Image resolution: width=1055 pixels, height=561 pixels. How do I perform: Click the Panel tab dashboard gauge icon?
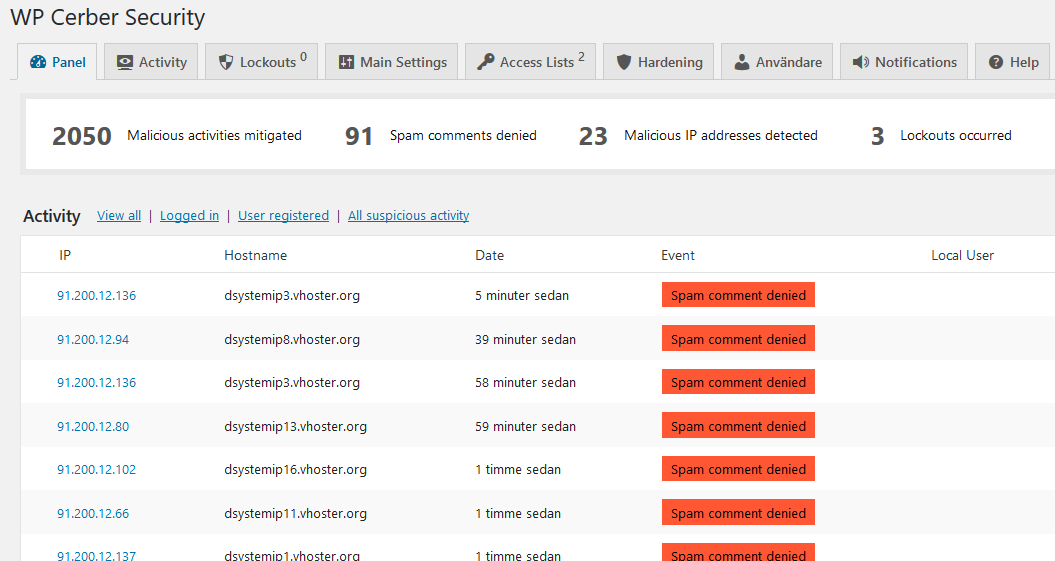39,62
